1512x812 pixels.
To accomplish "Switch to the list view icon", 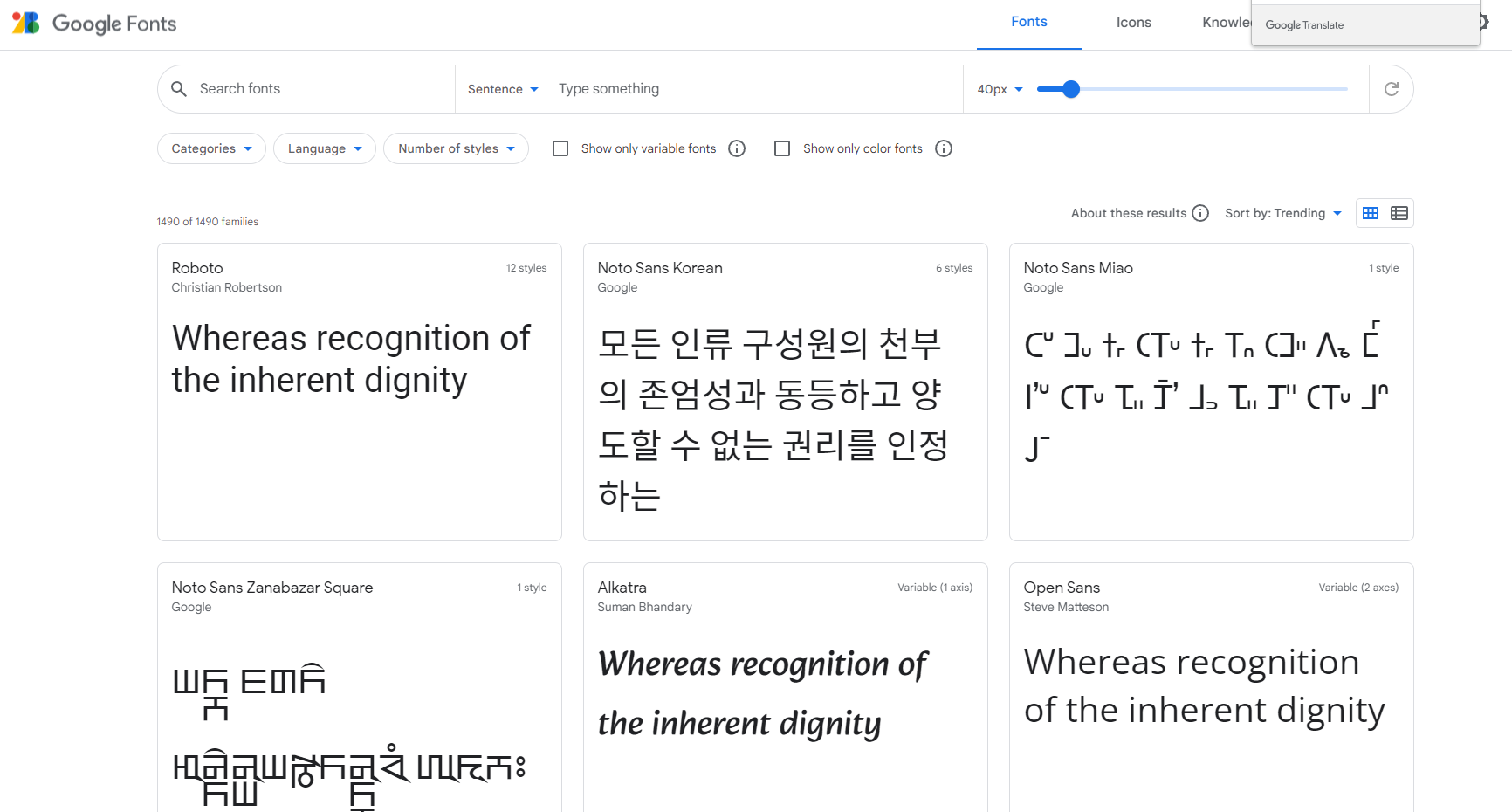I will [1399, 213].
